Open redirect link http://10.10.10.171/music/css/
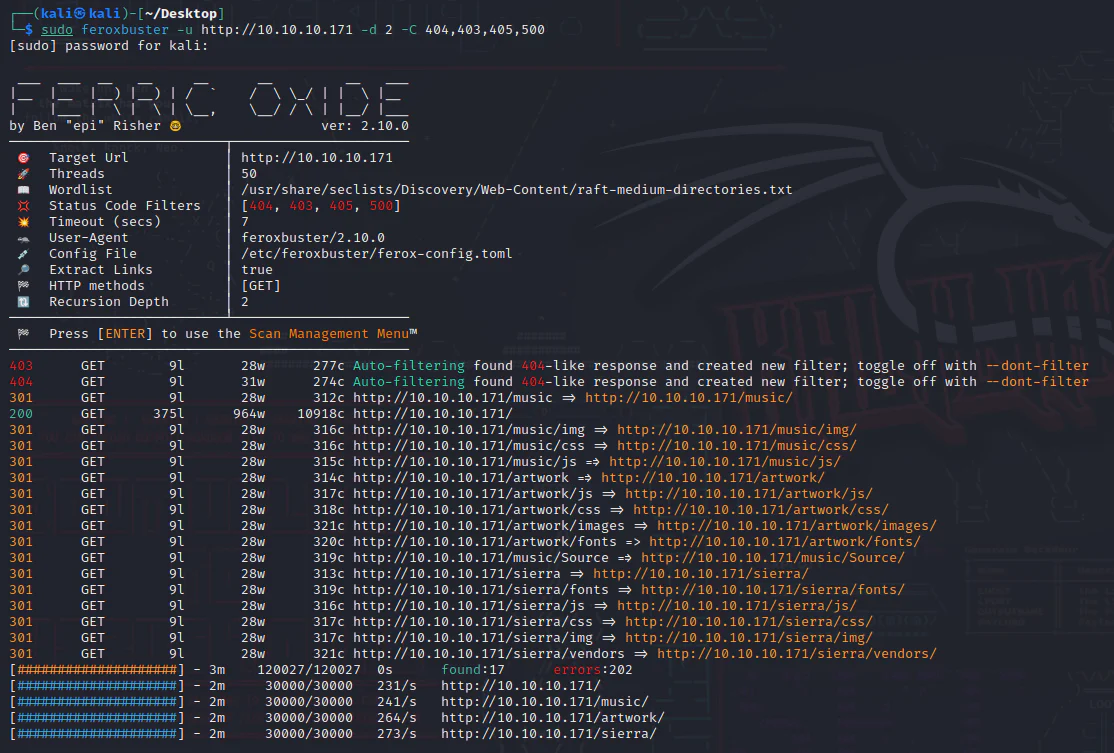 point(737,445)
